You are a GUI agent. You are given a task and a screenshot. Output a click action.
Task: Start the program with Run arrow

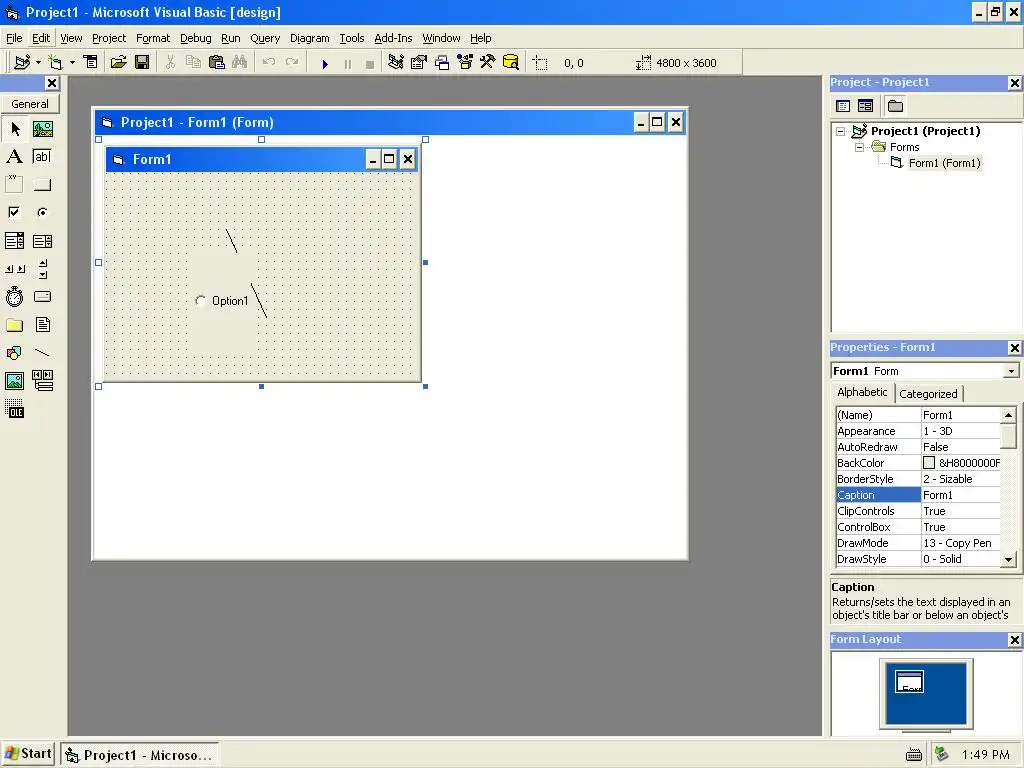click(325, 63)
